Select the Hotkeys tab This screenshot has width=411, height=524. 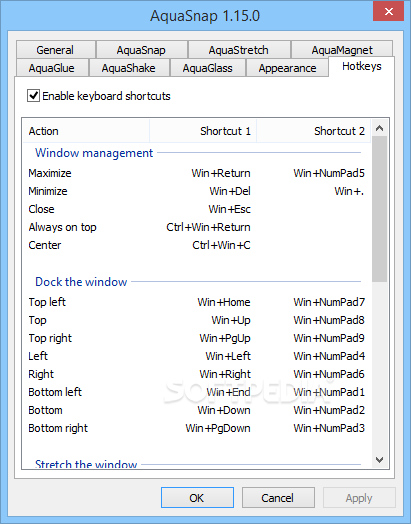click(362, 67)
